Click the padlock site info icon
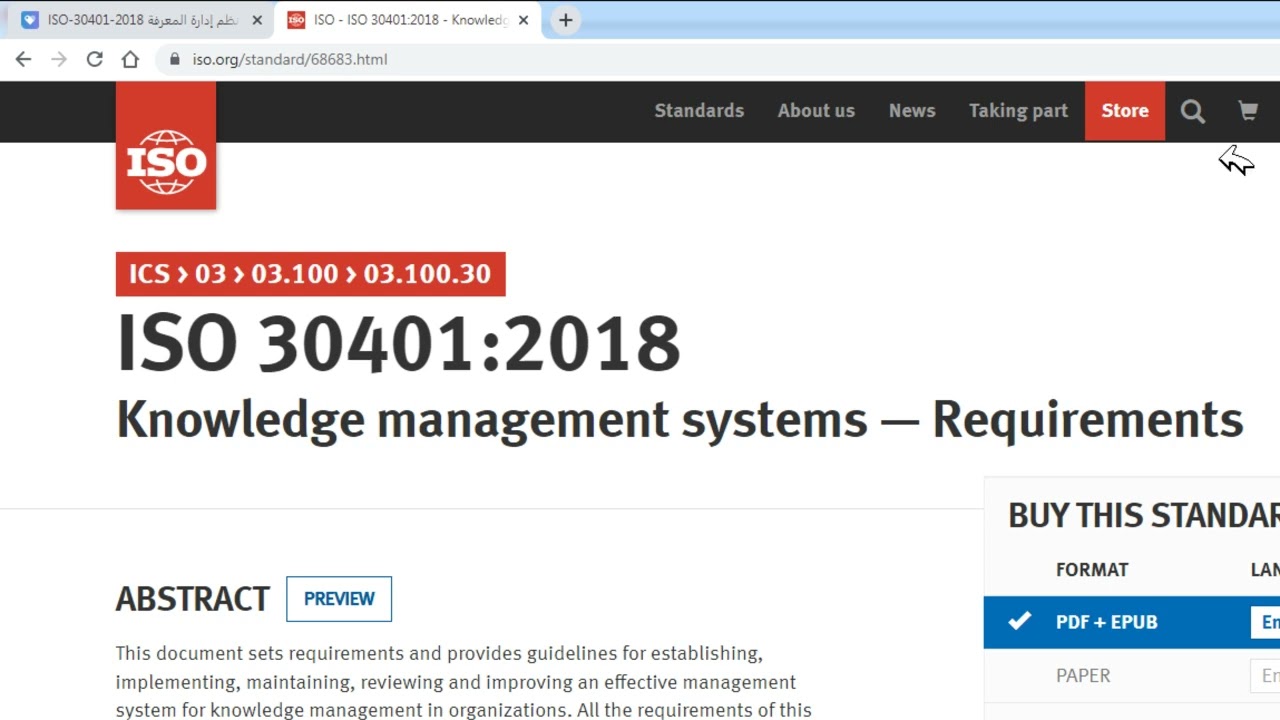This screenshot has width=1280, height=720. [x=175, y=59]
